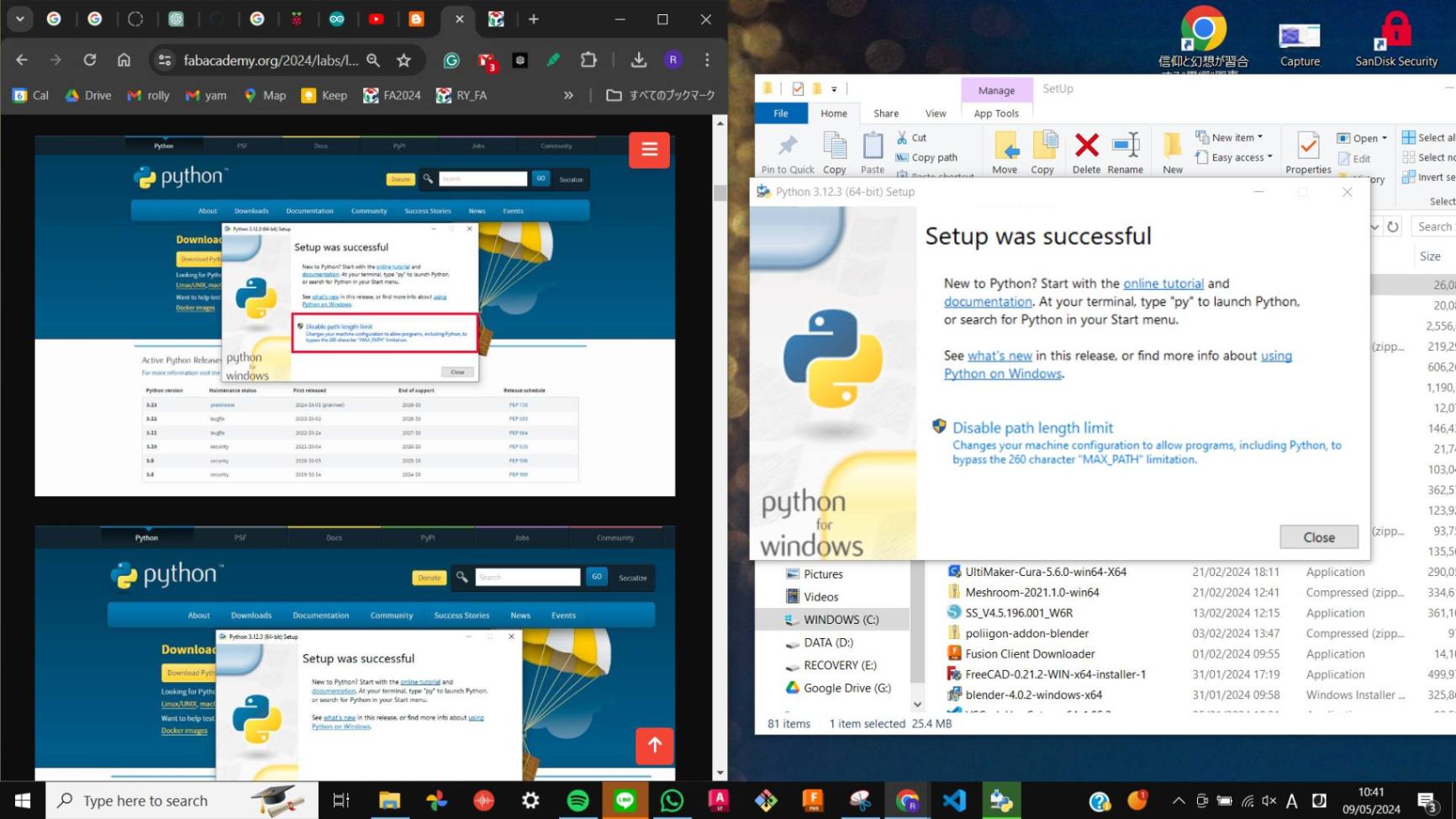The image size is (1456, 819).
Task: Go to Chrome home page
Action: pyautogui.click(x=124, y=60)
